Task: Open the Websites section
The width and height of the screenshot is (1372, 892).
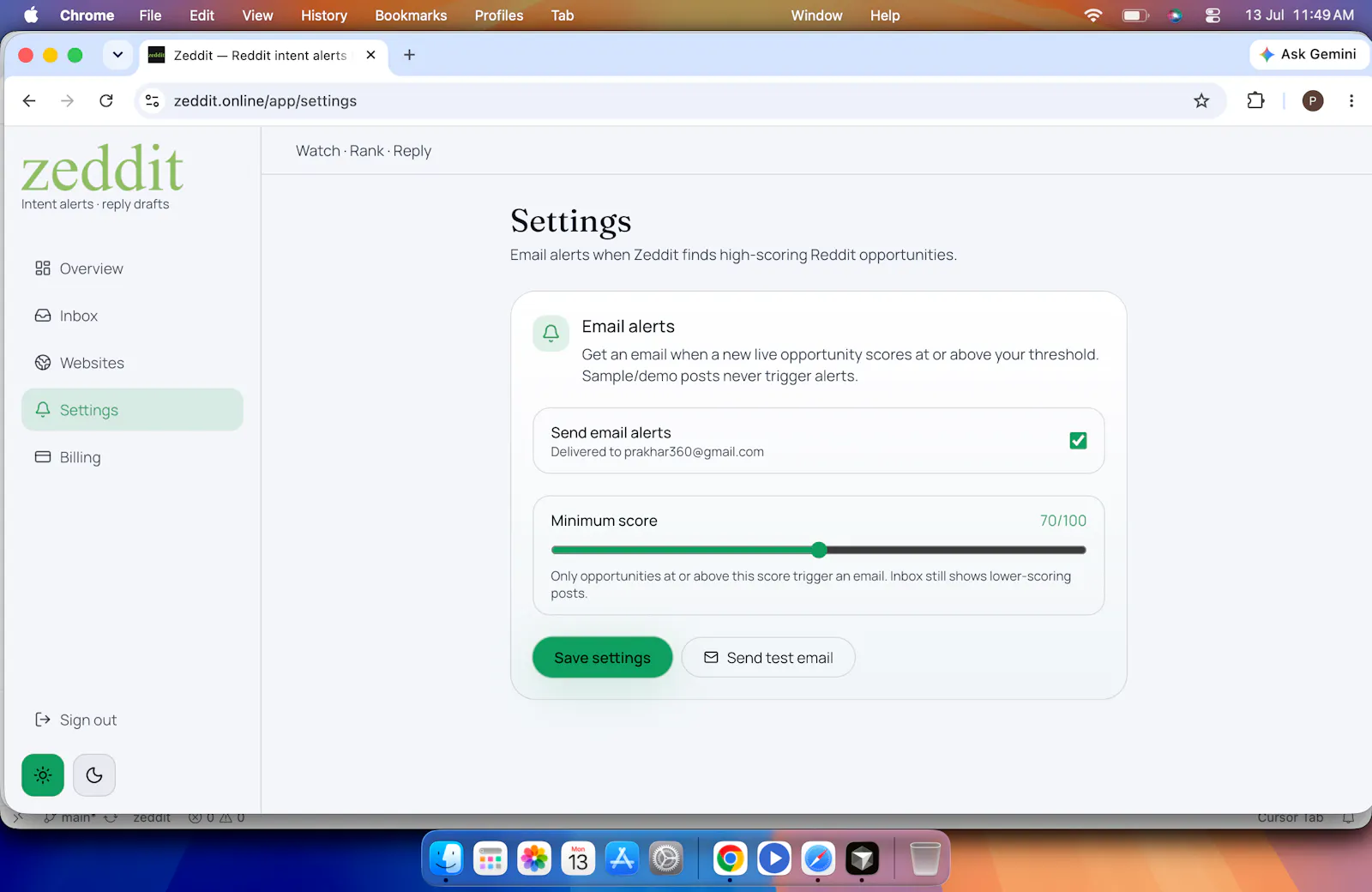Action: point(132,363)
